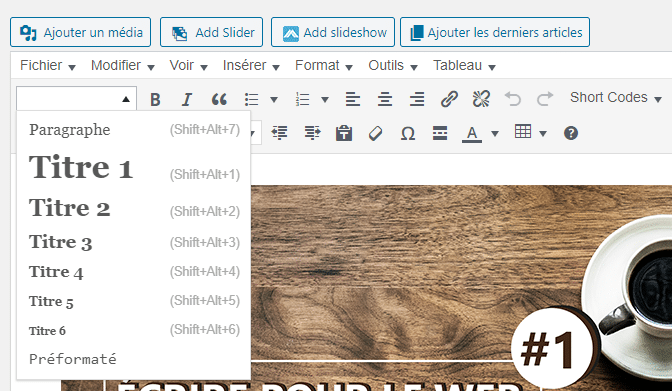The width and height of the screenshot is (672, 391).
Task: Click the redo arrow
Action: [545, 99]
